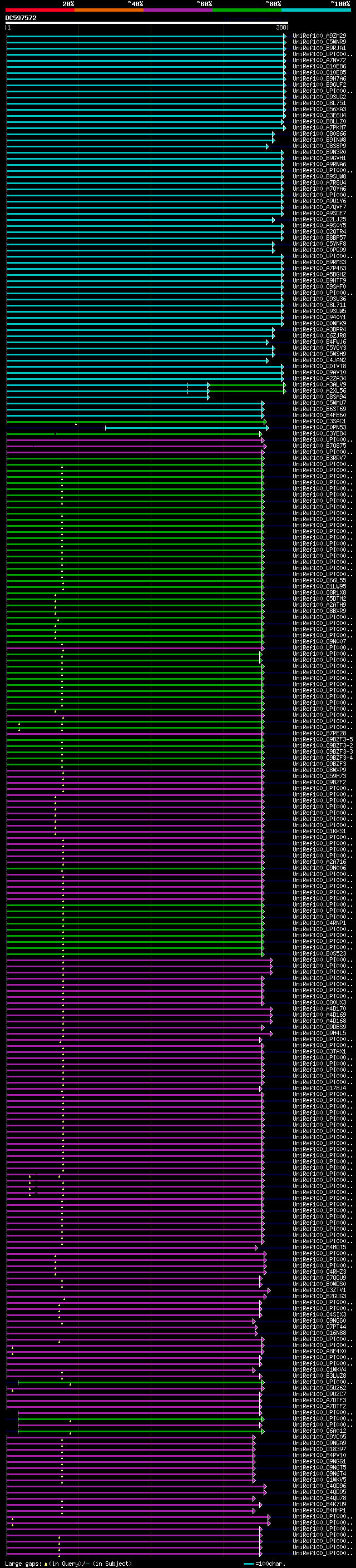Click the cyan alignment bar for UniRef100_A9ZM29
356x1568 pixels.
click(146, 36)
